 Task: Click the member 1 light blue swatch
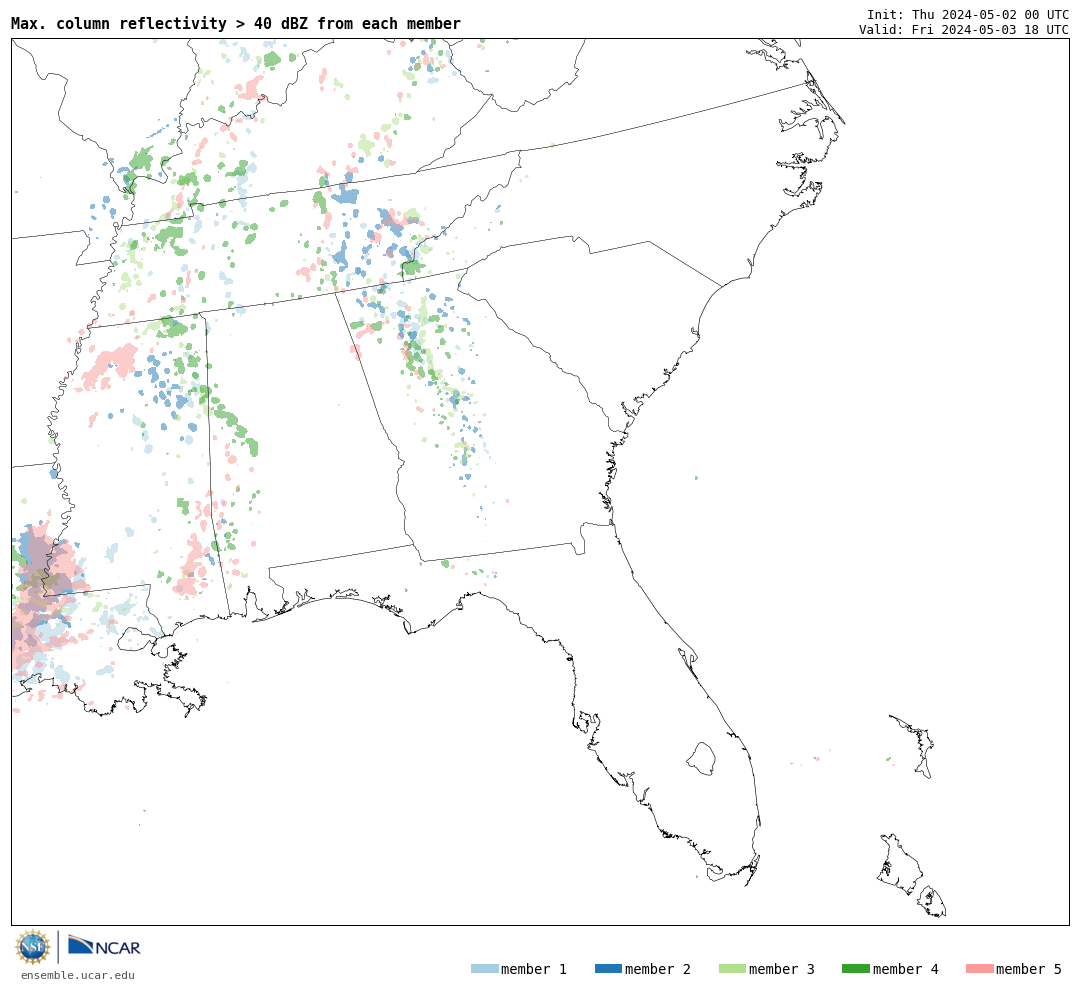click(x=484, y=969)
